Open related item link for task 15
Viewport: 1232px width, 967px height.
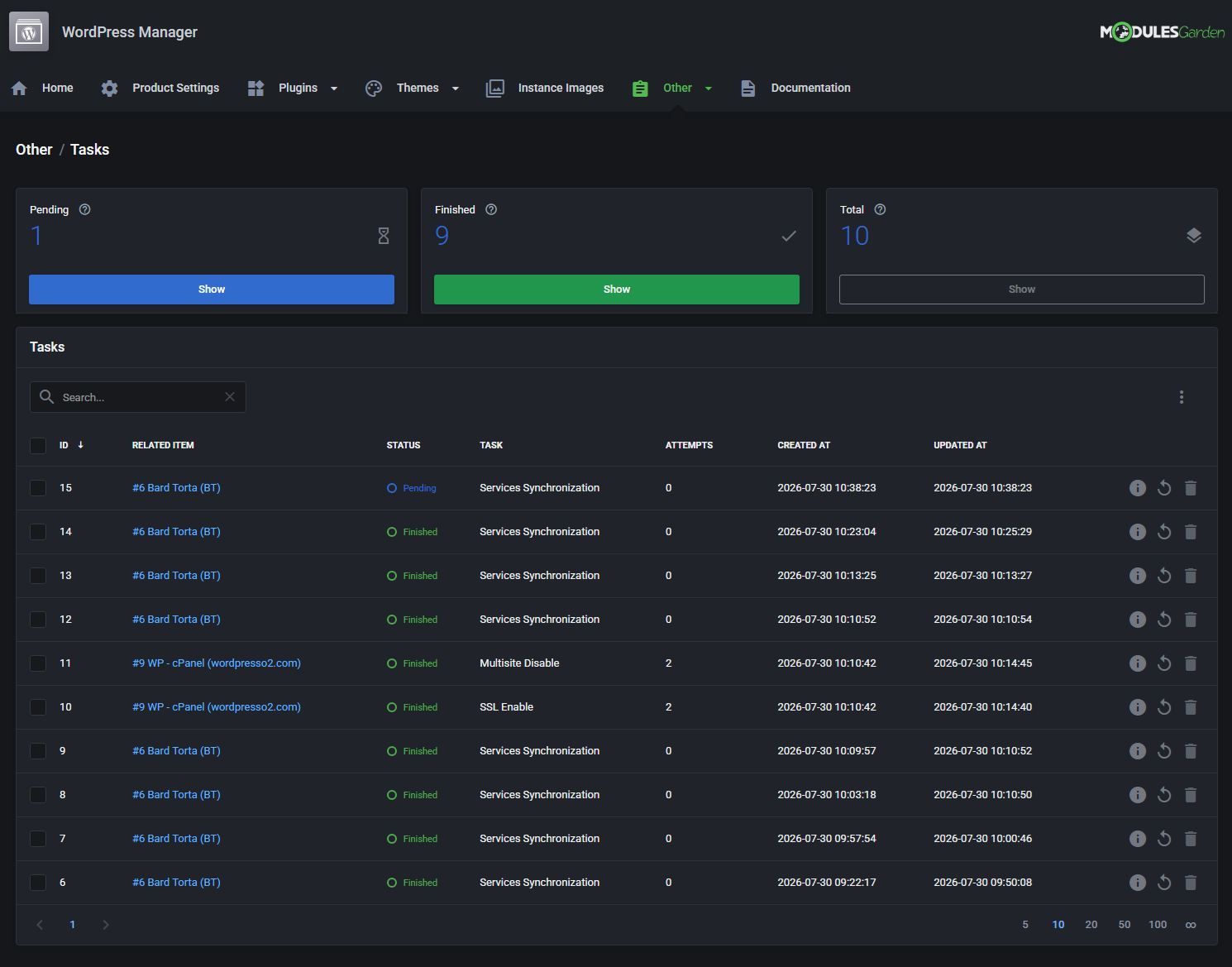click(x=176, y=488)
